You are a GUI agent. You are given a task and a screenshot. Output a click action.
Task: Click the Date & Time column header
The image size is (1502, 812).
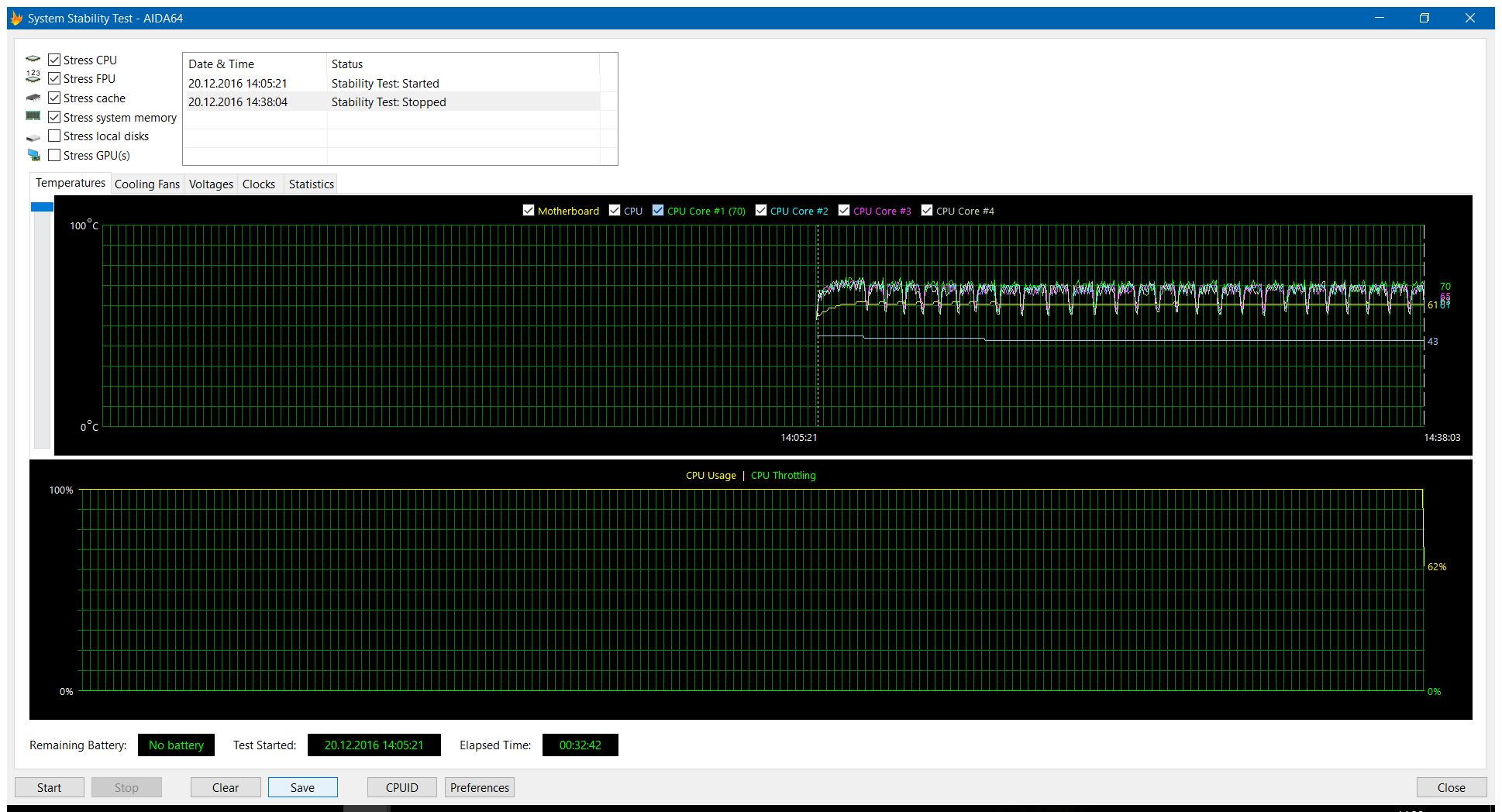pos(255,64)
